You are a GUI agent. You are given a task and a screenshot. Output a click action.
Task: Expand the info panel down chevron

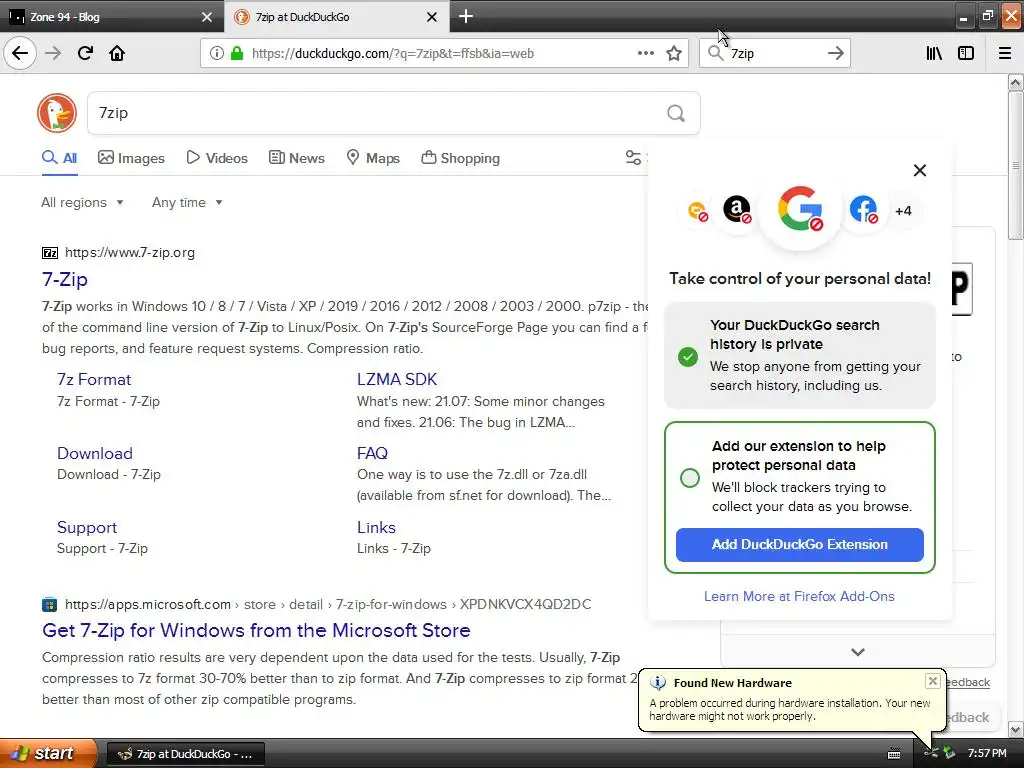point(858,652)
